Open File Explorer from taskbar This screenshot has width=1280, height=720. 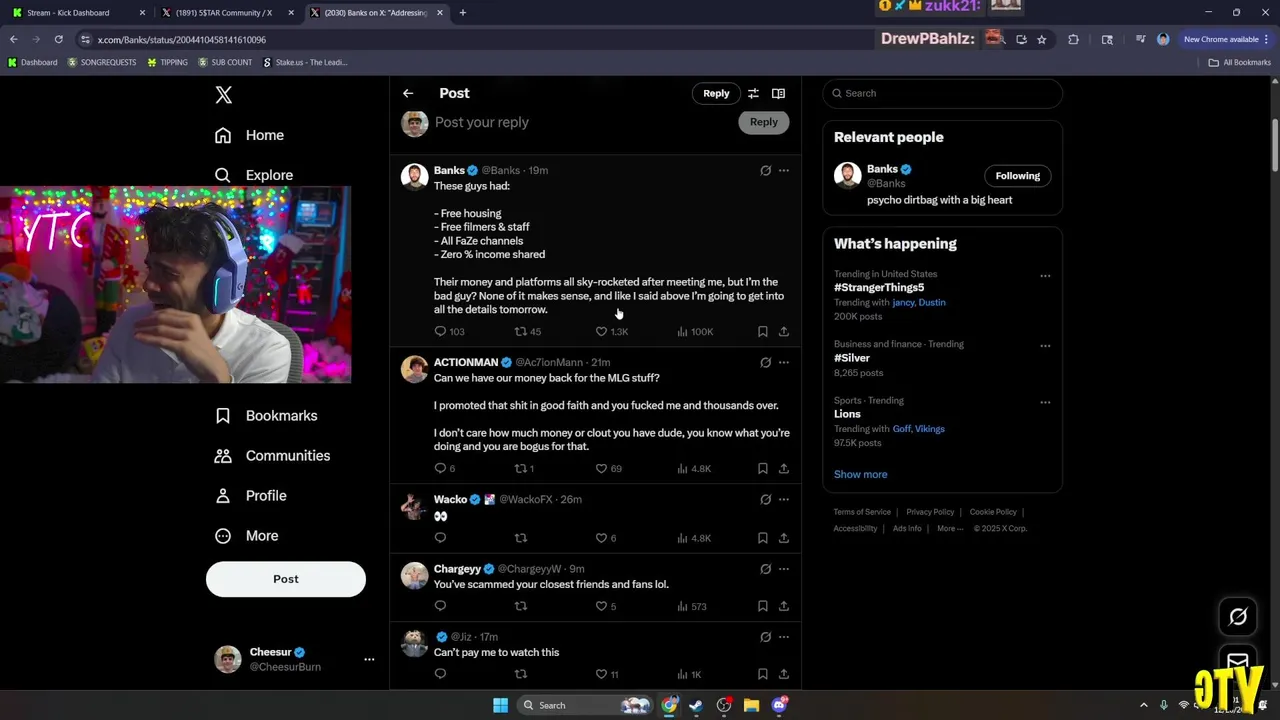pos(751,706)
